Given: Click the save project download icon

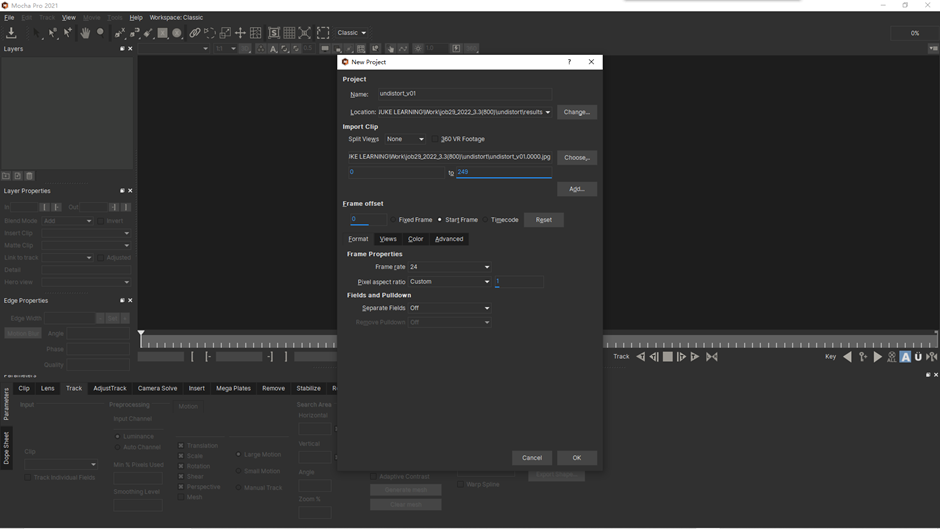Looking at the screenshot, I should click(x=11, y=33).
